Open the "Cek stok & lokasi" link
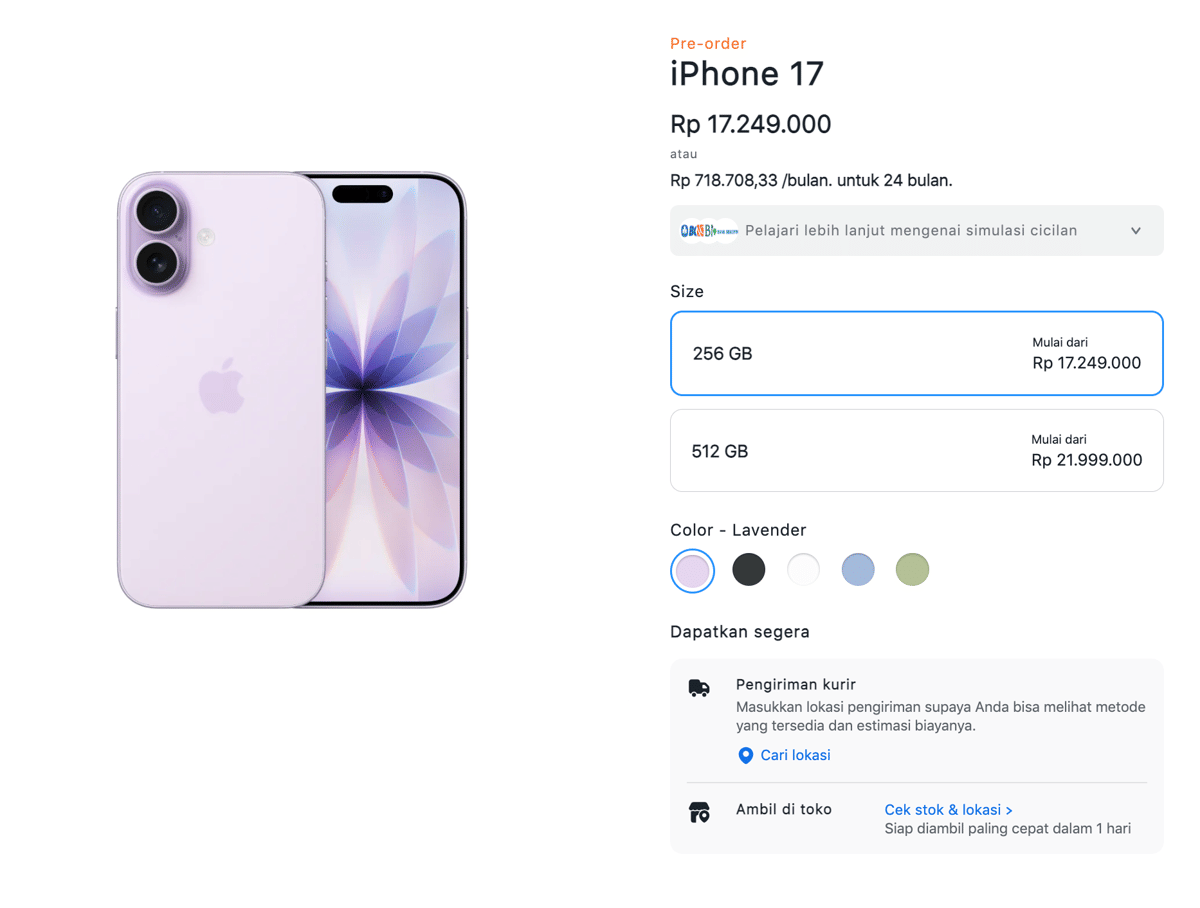 click(948, 810)
